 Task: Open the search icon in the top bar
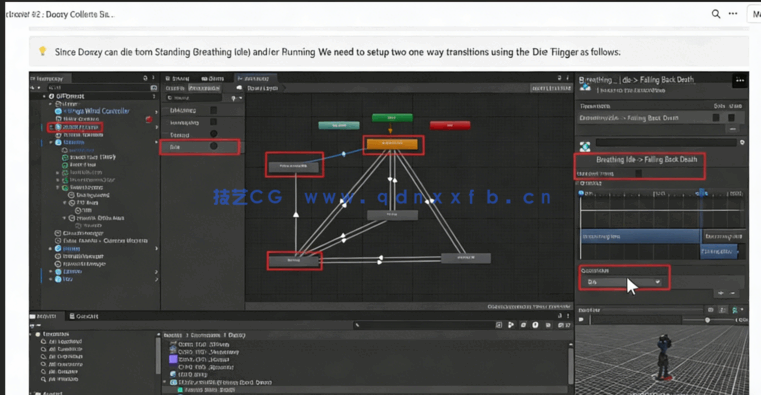pyautogui.click(x=716, y=14)
